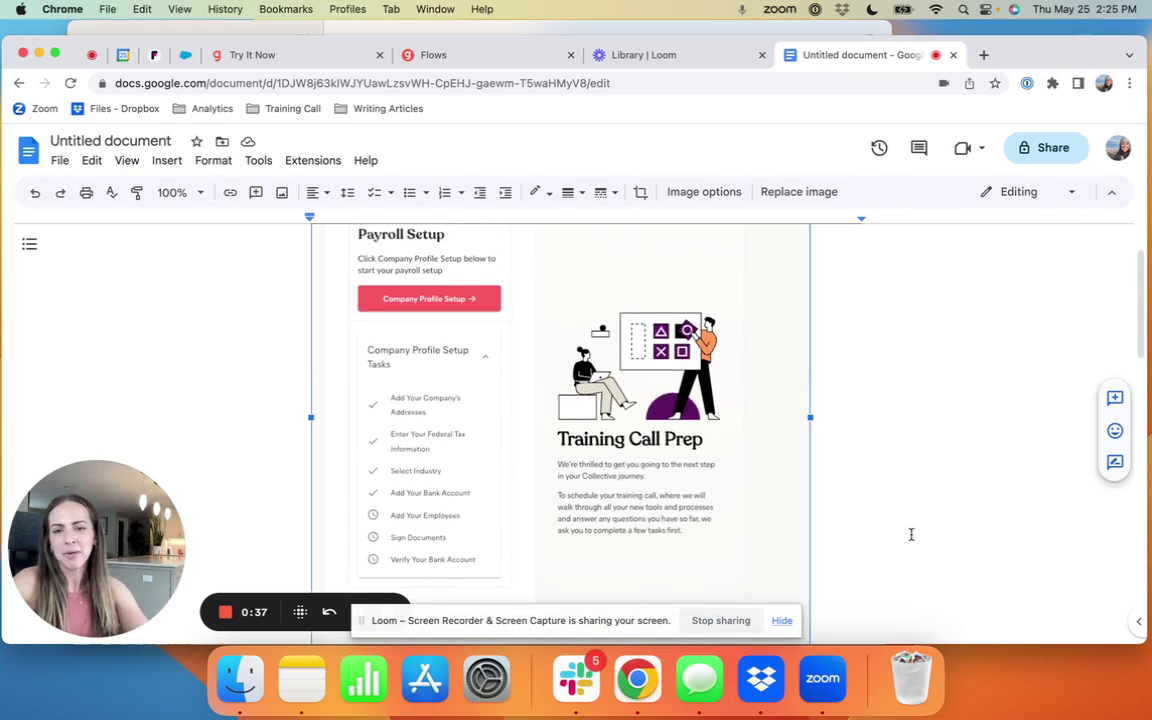Open the Insert menu in Docs

167,160
